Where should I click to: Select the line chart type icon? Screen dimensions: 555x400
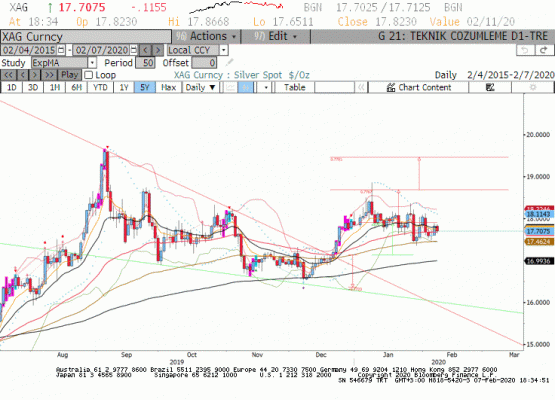coord(230,87)
